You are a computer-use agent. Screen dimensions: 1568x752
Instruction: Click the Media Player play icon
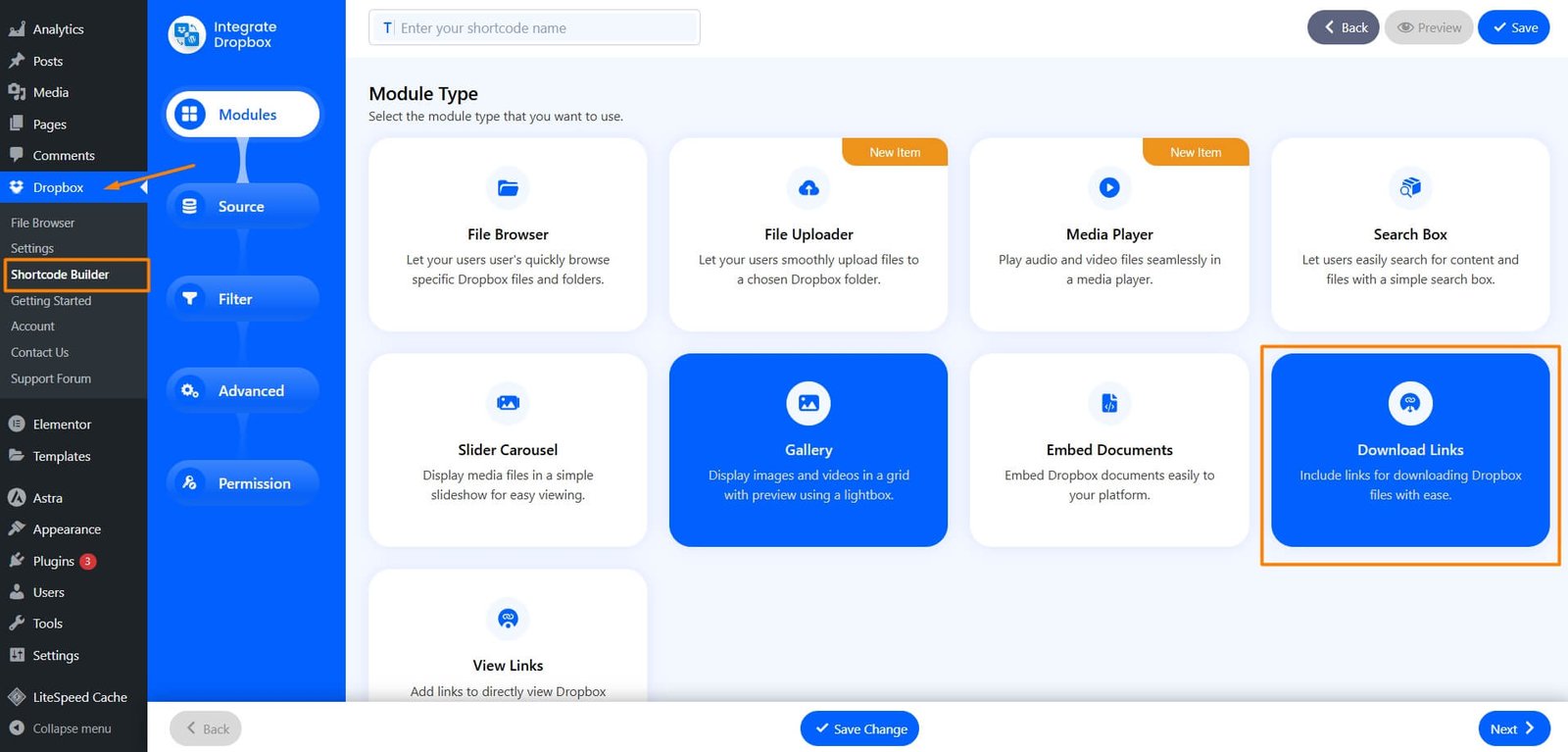(x=1109, y=187)
